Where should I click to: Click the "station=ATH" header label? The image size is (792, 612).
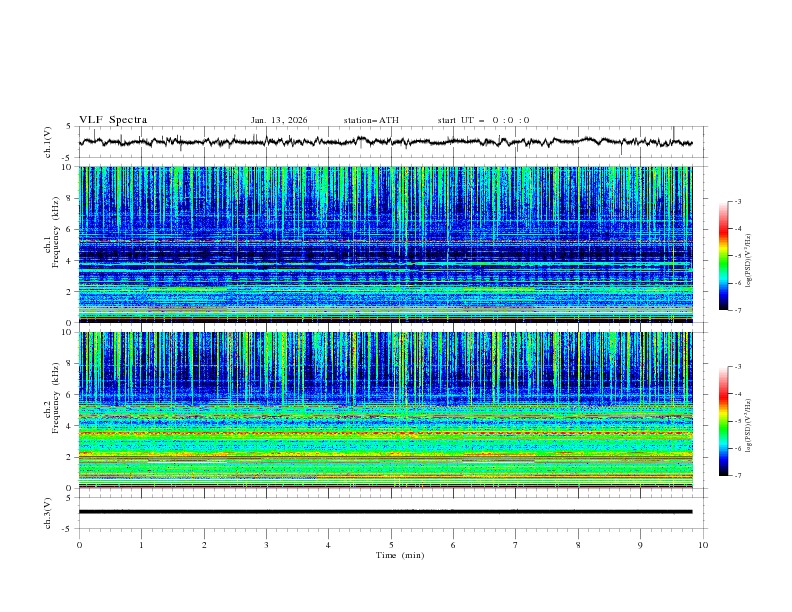(x=371, y=120)
